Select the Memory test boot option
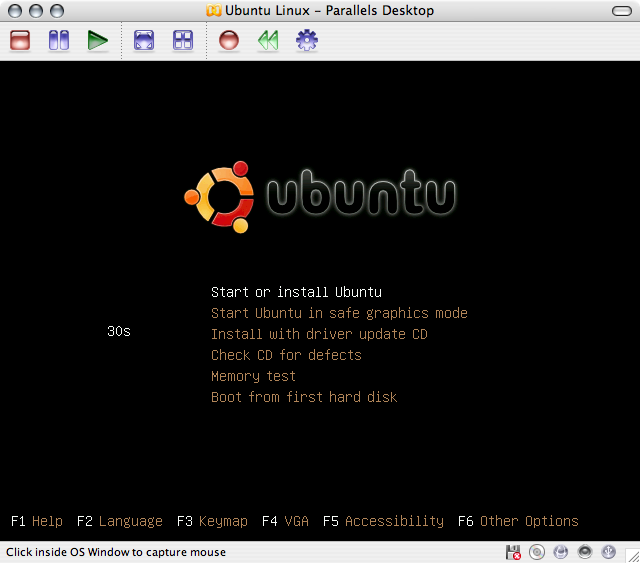 253,376
